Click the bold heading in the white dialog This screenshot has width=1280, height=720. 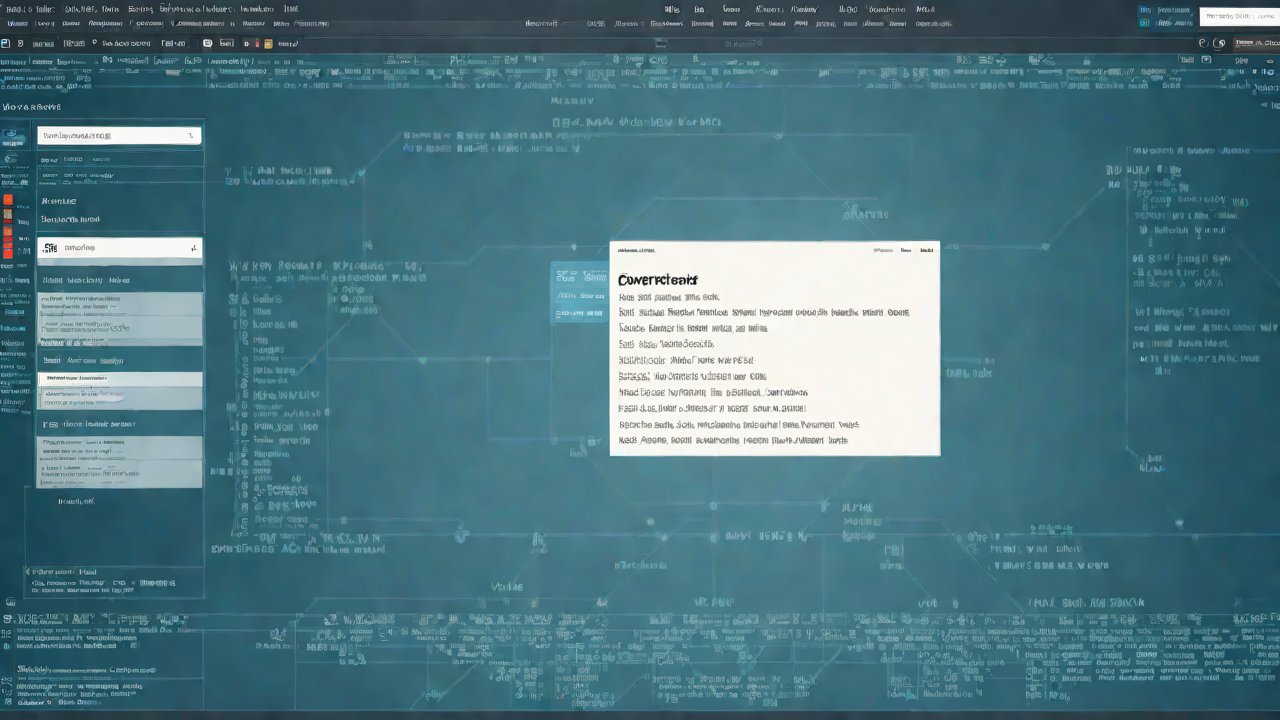(x=658, y=280)
